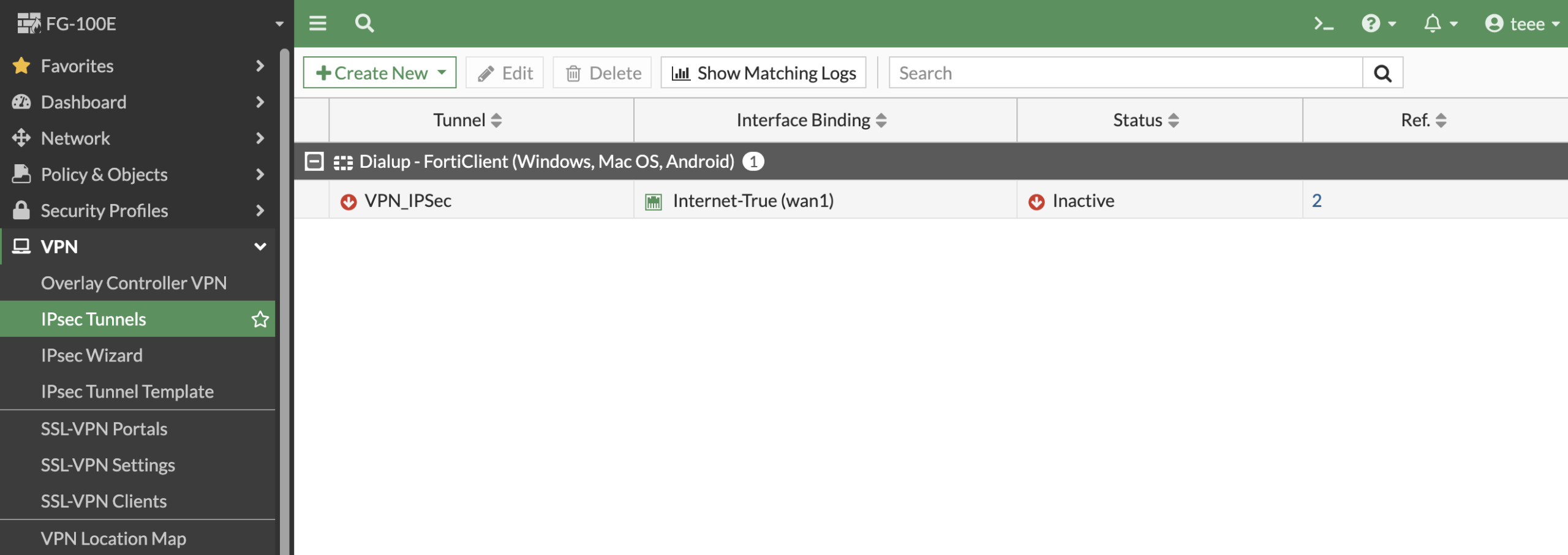Open the CLI console icon
Image resolution: width=1568 pixels, height=555 pixels.
1324,24
